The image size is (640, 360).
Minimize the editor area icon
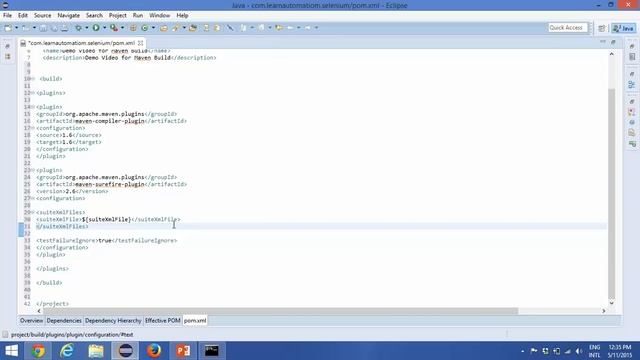click(603, 42)
